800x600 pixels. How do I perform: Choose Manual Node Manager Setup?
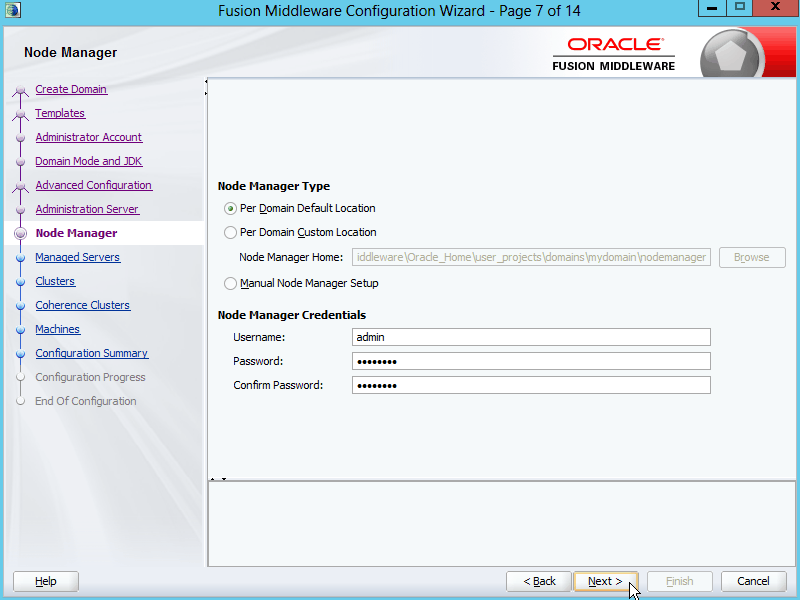click(x=231, y=284)
